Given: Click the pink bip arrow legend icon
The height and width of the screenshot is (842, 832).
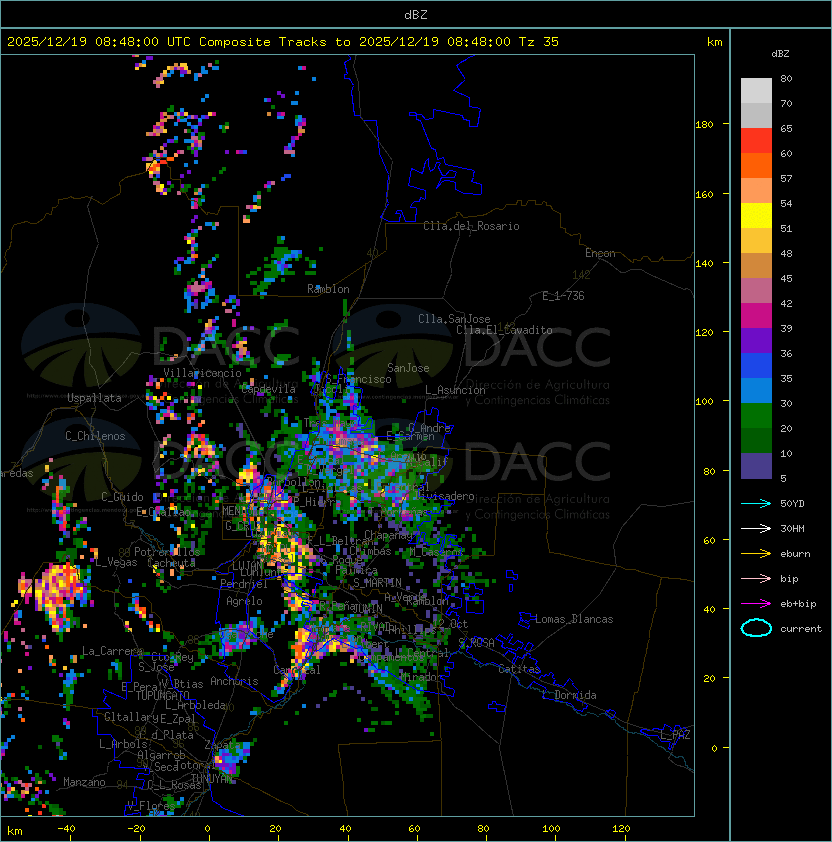Looking at the screenshot, I should (x=756, y=578).
